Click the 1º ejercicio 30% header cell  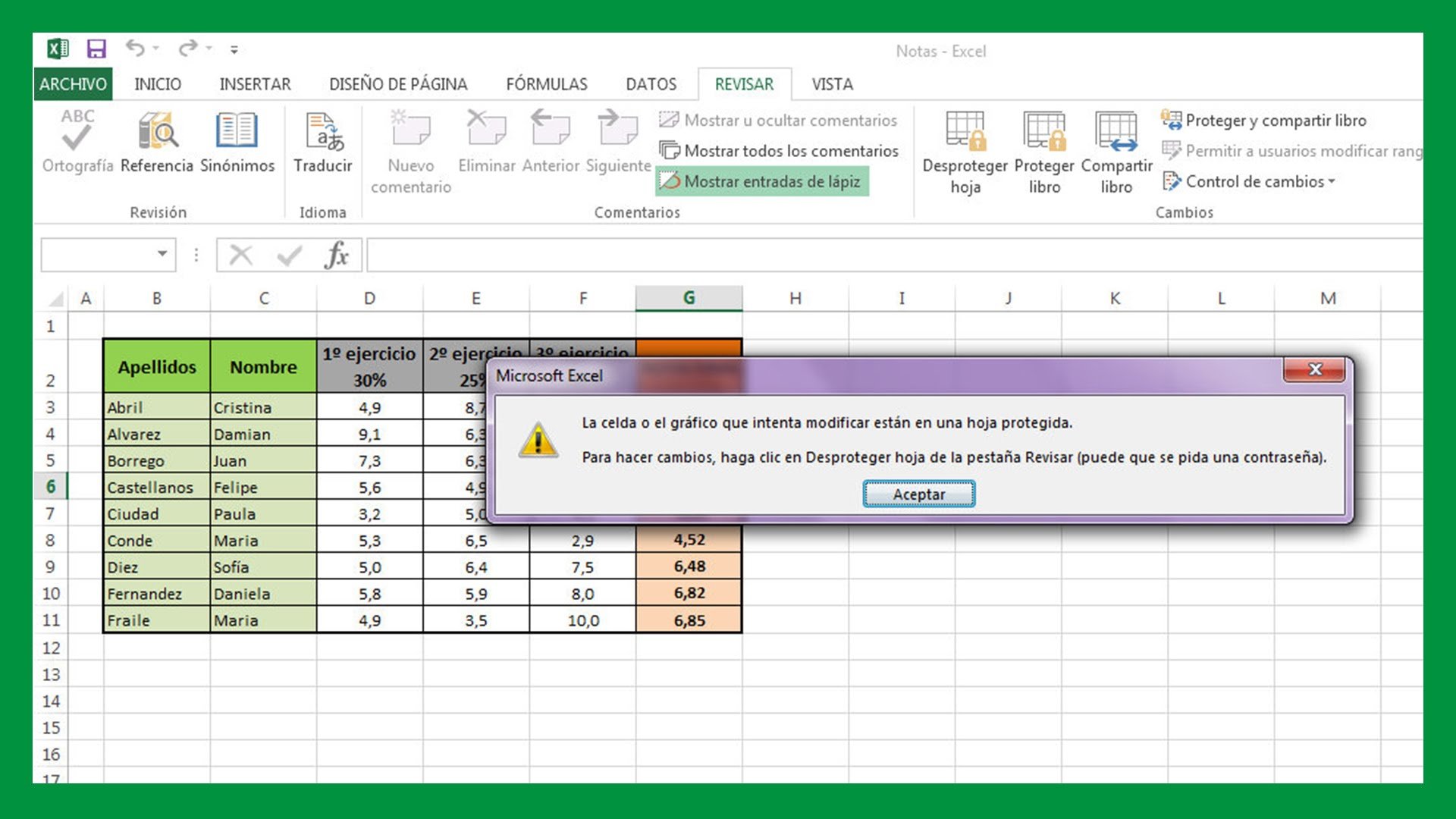[369, 366]
